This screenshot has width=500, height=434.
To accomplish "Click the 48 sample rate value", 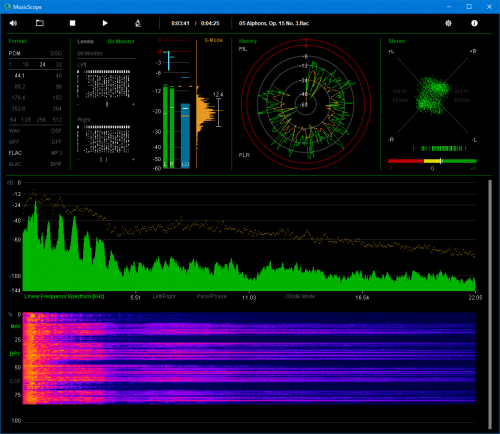I will (59, 76).
